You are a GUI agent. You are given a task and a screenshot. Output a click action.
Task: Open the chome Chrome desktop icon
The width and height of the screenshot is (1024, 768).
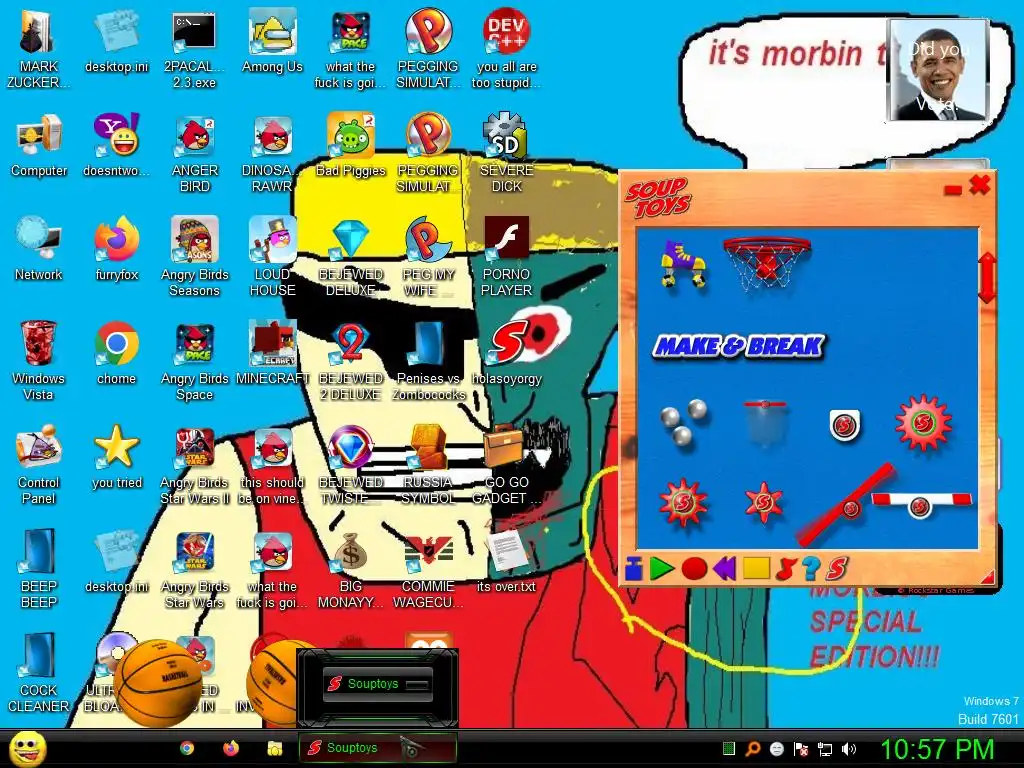[x=116, y=353]
